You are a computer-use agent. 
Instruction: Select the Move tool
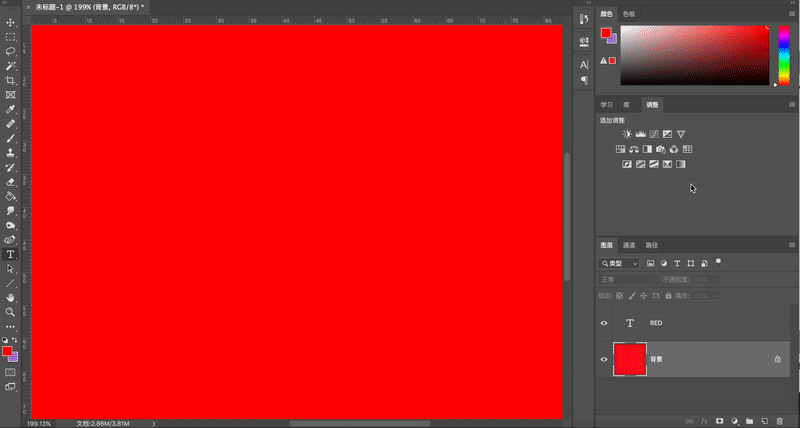coord(10,22)
